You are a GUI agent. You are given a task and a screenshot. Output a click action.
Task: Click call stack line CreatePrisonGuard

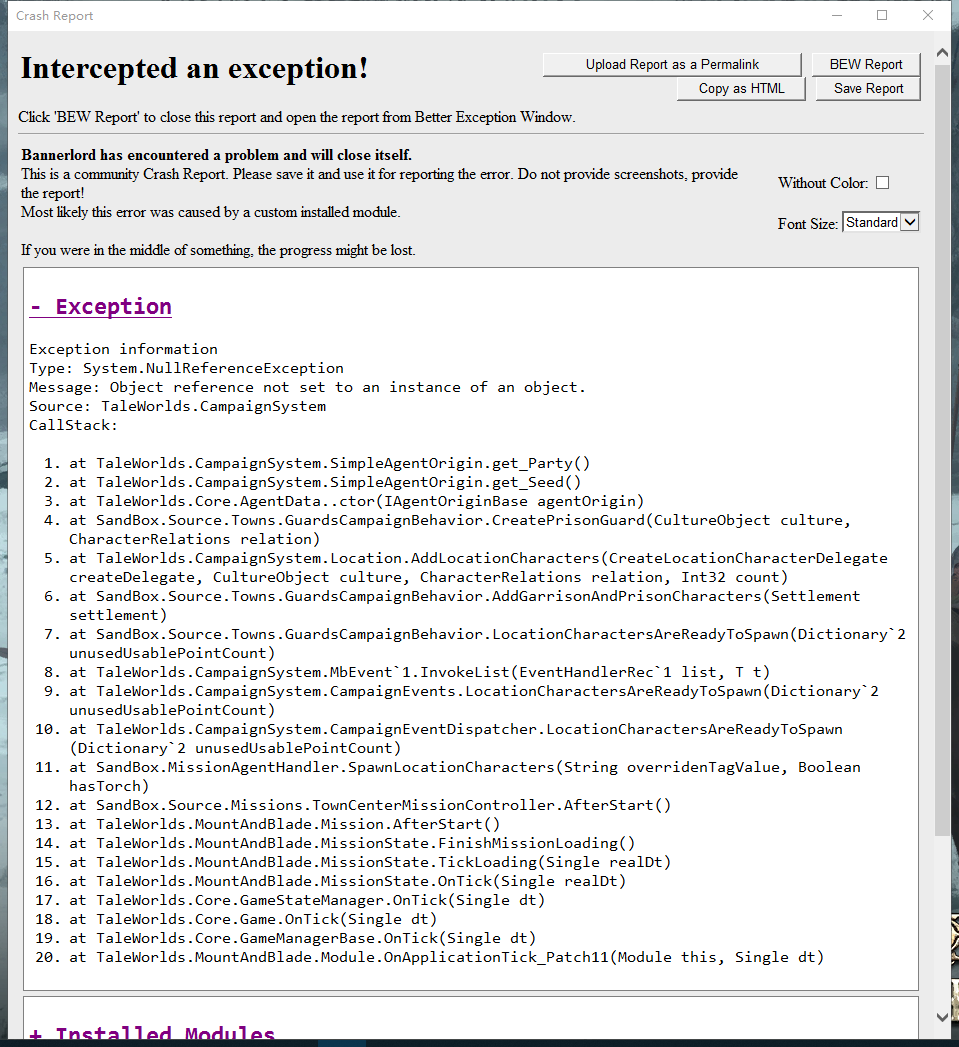click(460, 530)
